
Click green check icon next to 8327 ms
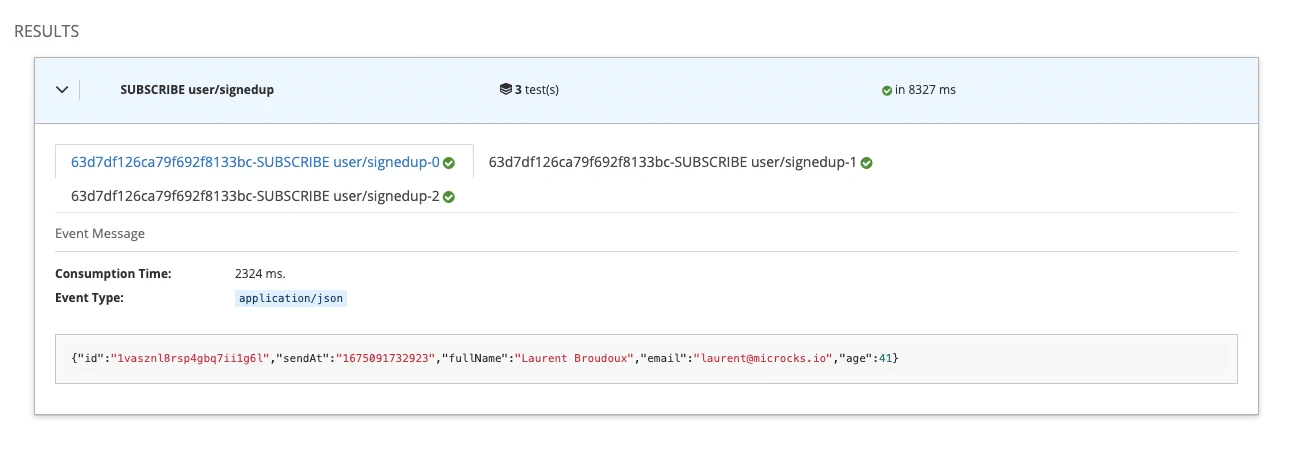coord(886,90)
